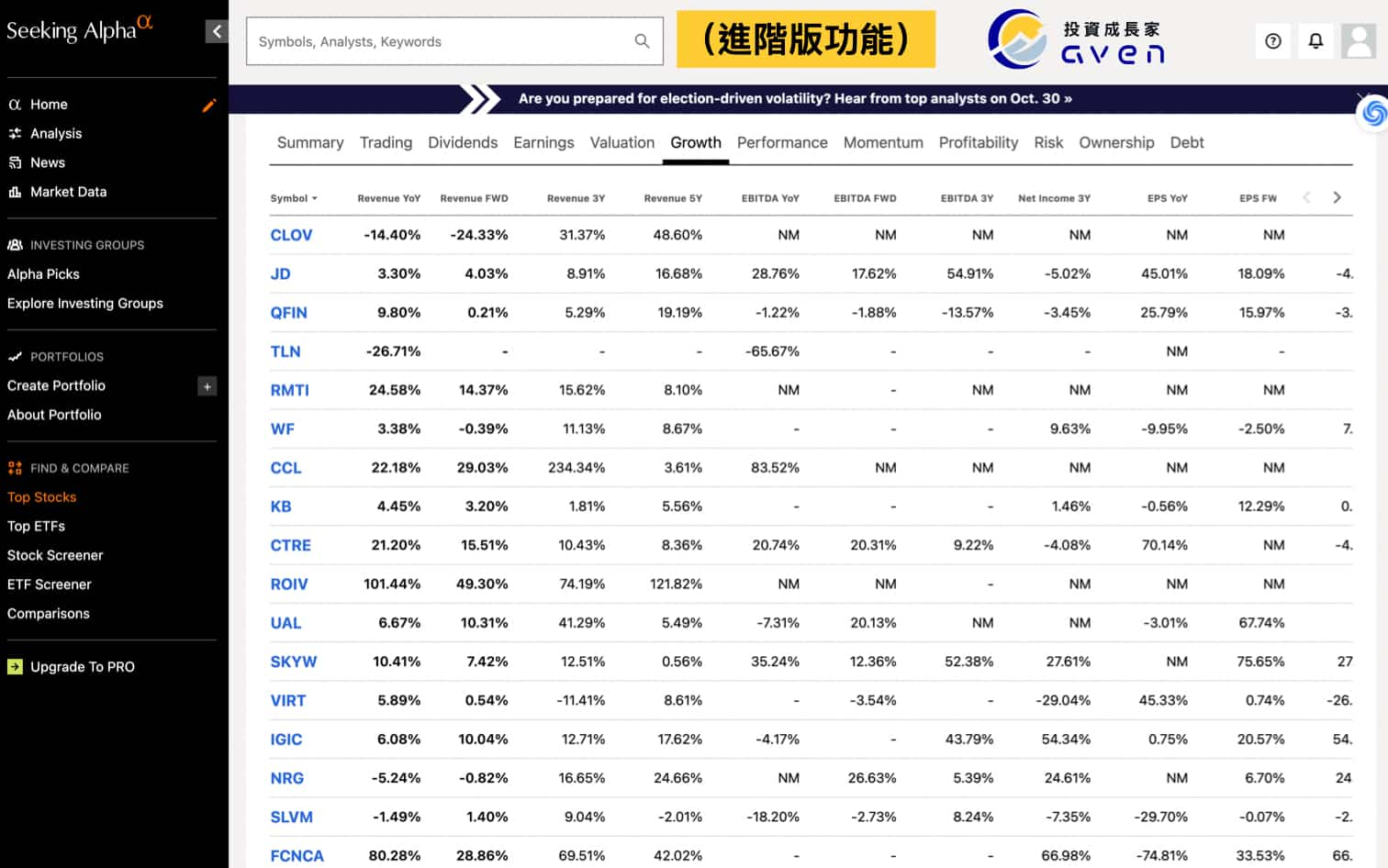This screenshot has width=1388, height=868.
Task: Click the investing growth Aven logo
Action: pos(1077,39)
